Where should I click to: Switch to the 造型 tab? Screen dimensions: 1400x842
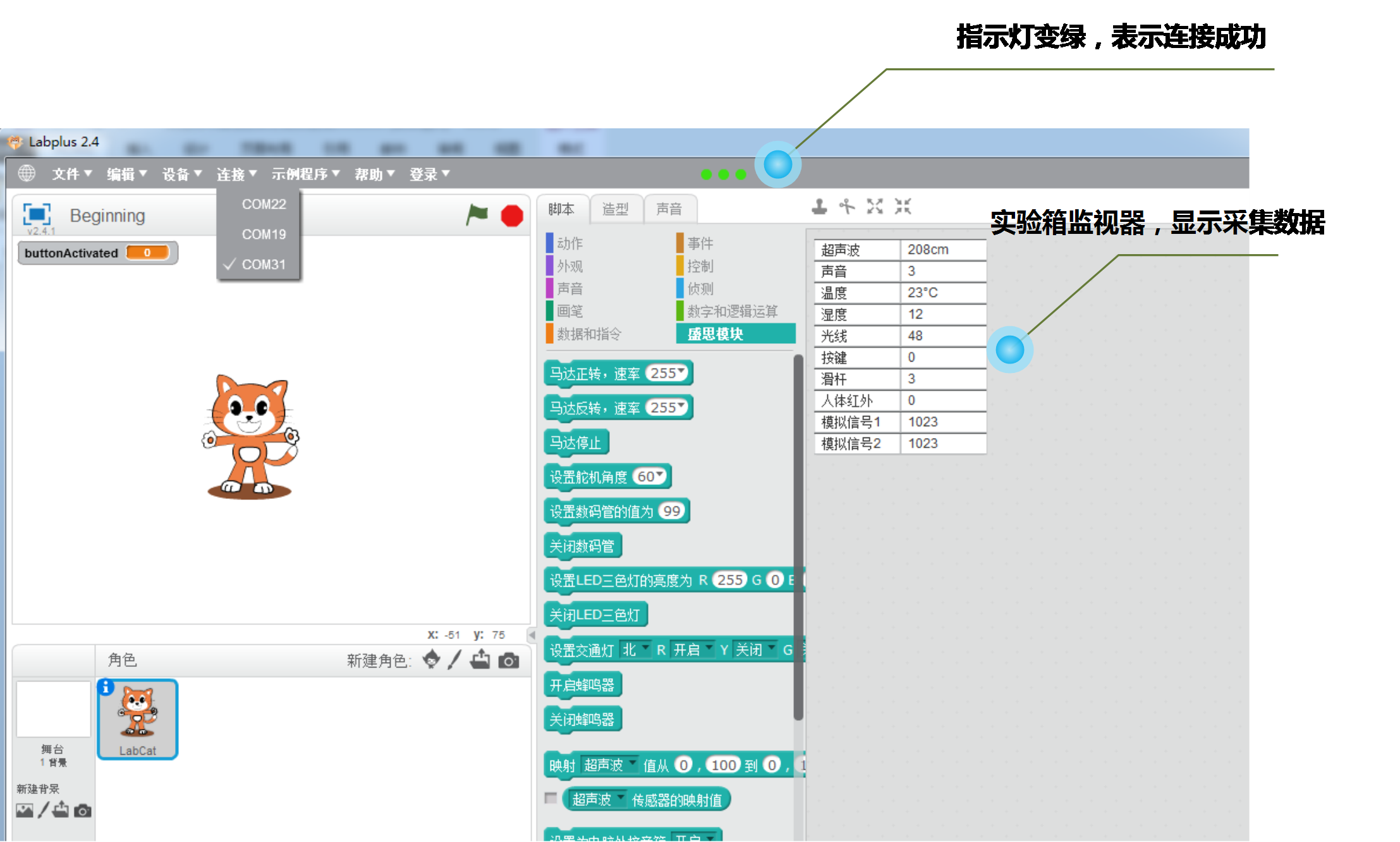pos(615,209)
